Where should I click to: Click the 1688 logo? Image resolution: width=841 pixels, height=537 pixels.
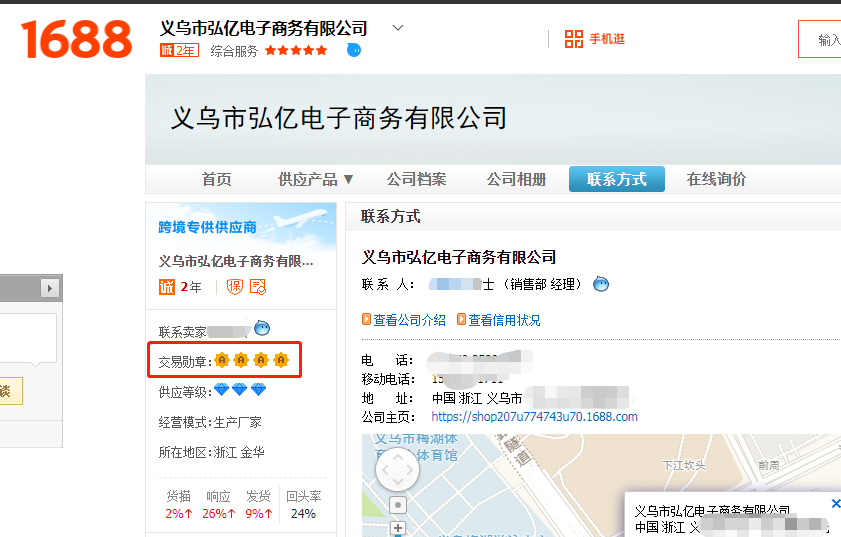coord(76,39)
